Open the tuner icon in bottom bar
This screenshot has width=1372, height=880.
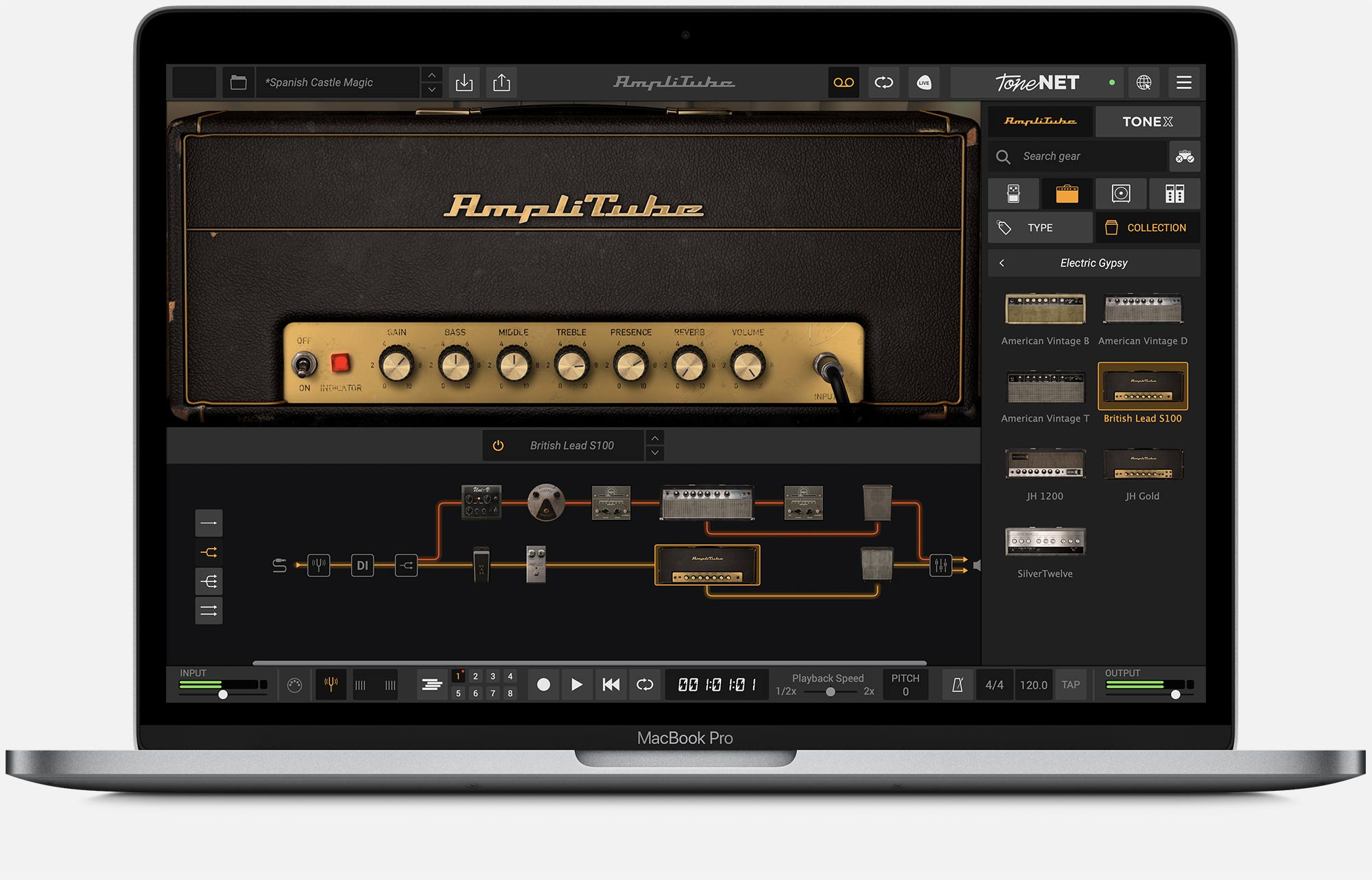(x=331, y=685)
